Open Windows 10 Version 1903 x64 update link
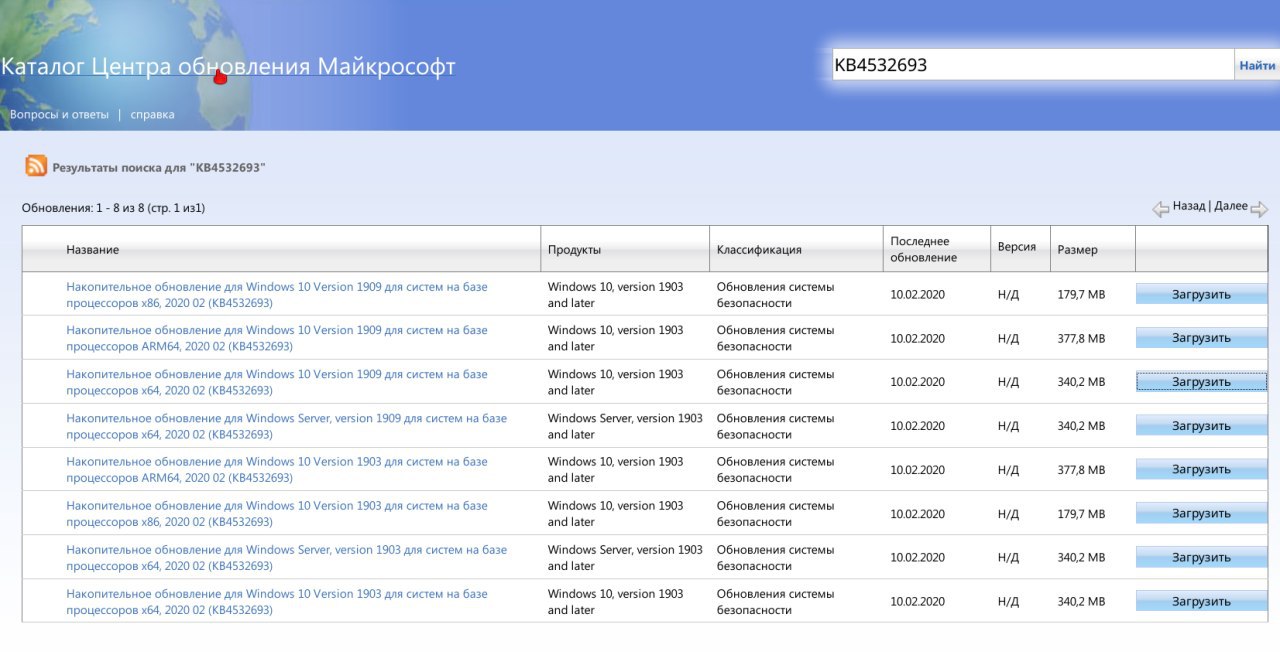Image resolution: width=1280 pixels, height=655 pixels. click(x=277, y=602)
